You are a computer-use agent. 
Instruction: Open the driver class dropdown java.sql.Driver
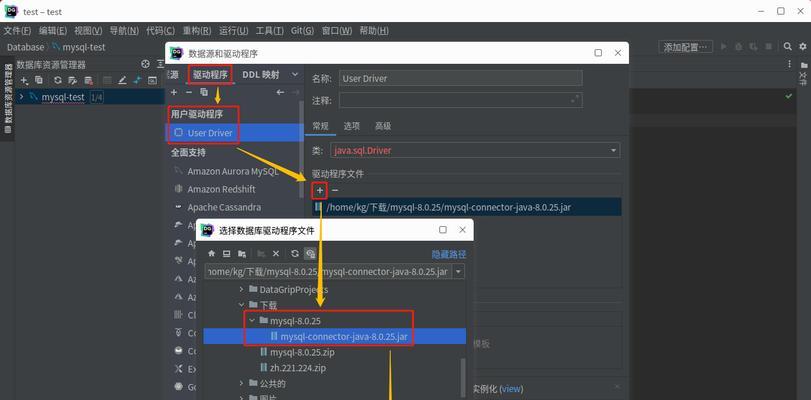[x=613, y=151]
